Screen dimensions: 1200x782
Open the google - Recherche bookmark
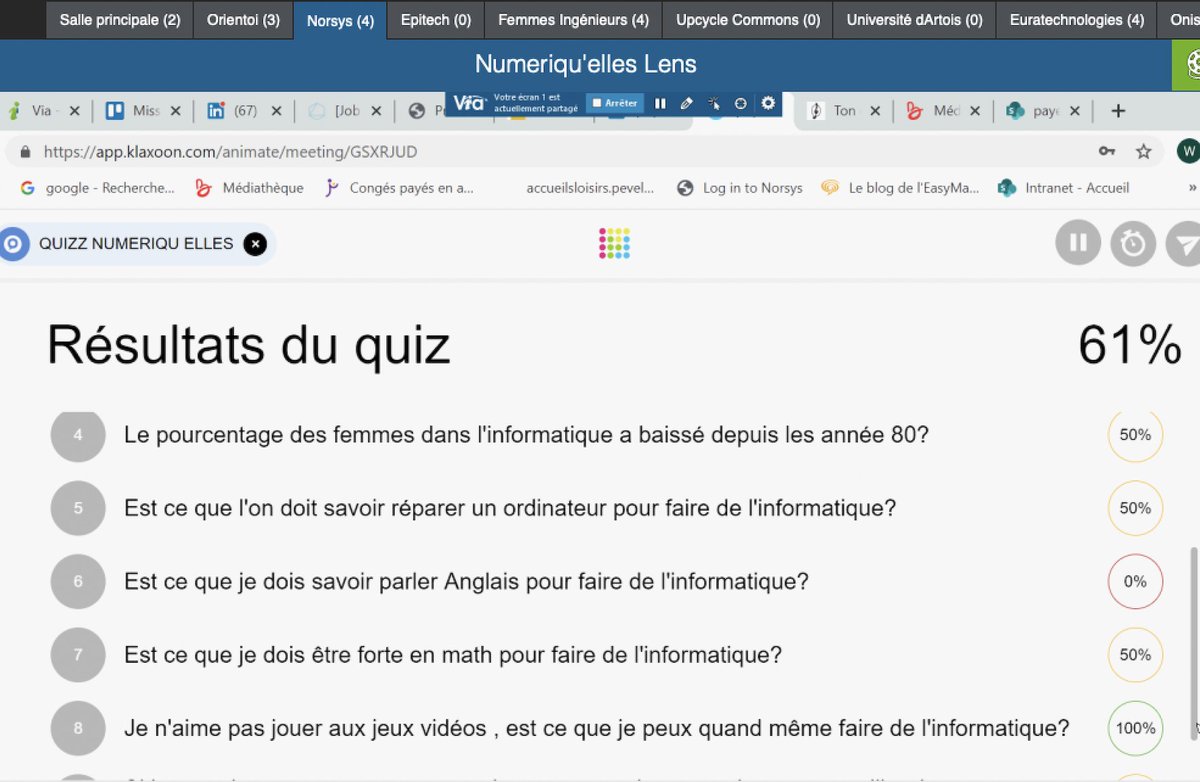pos(97,188)
